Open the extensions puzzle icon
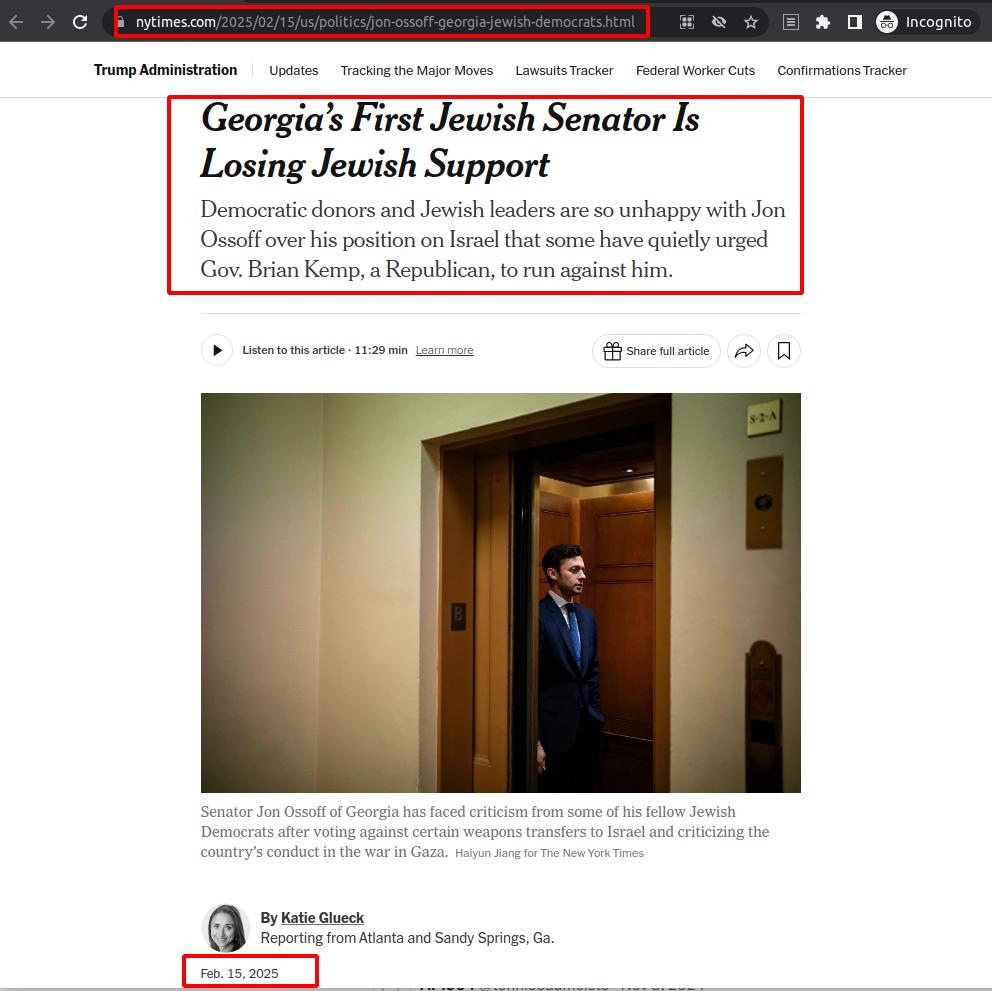 [822, 22]
